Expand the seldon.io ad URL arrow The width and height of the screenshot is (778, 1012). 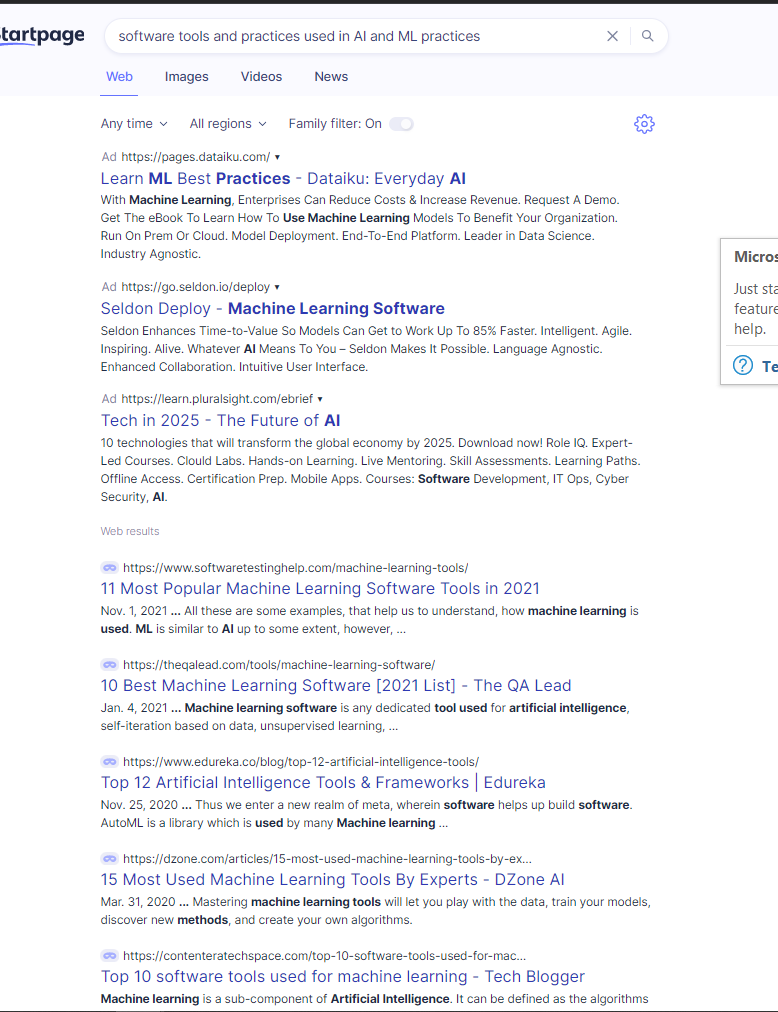coord(277,287)
